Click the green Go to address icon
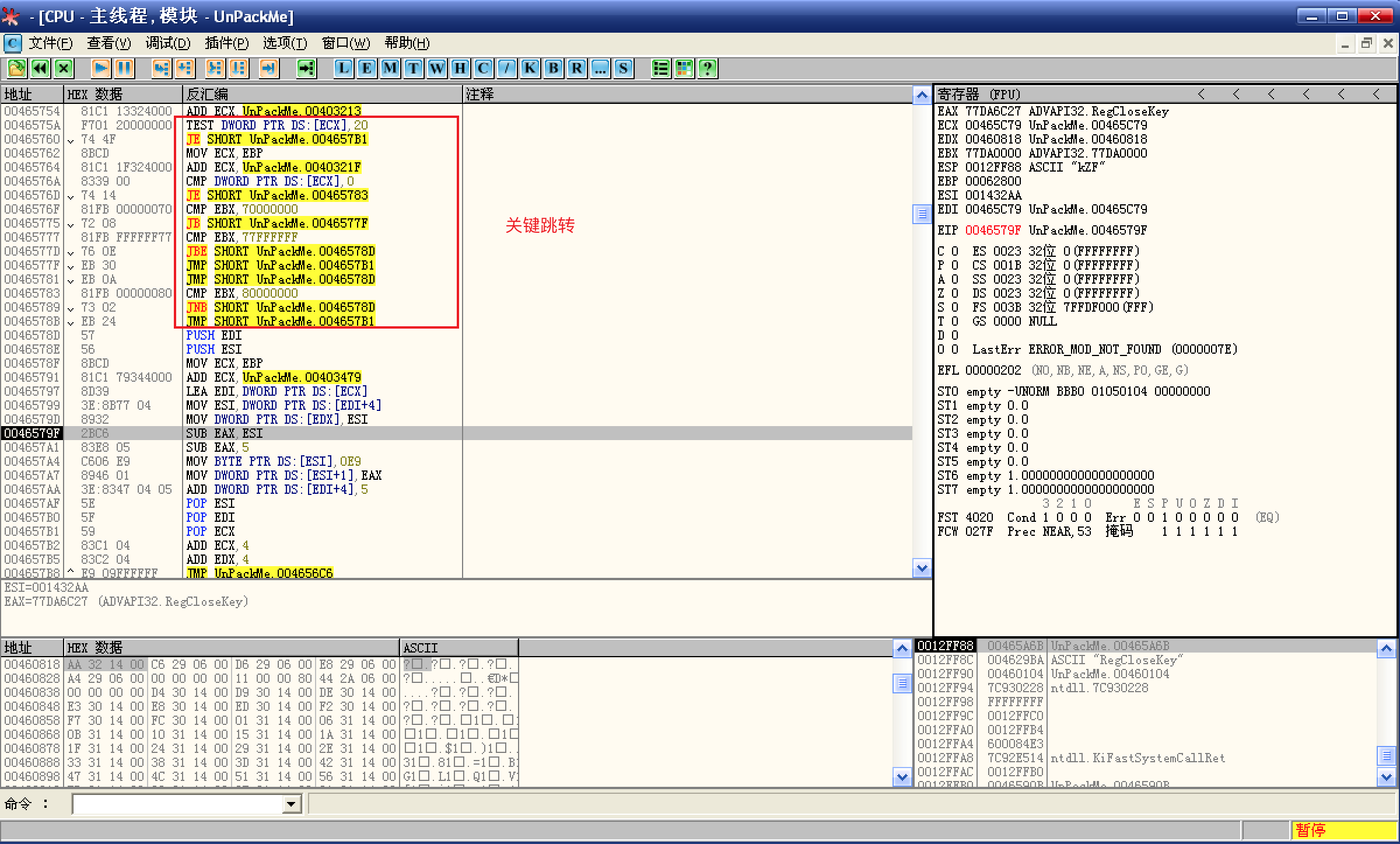Screen dimensions: 1400x844 coord(306,68)
